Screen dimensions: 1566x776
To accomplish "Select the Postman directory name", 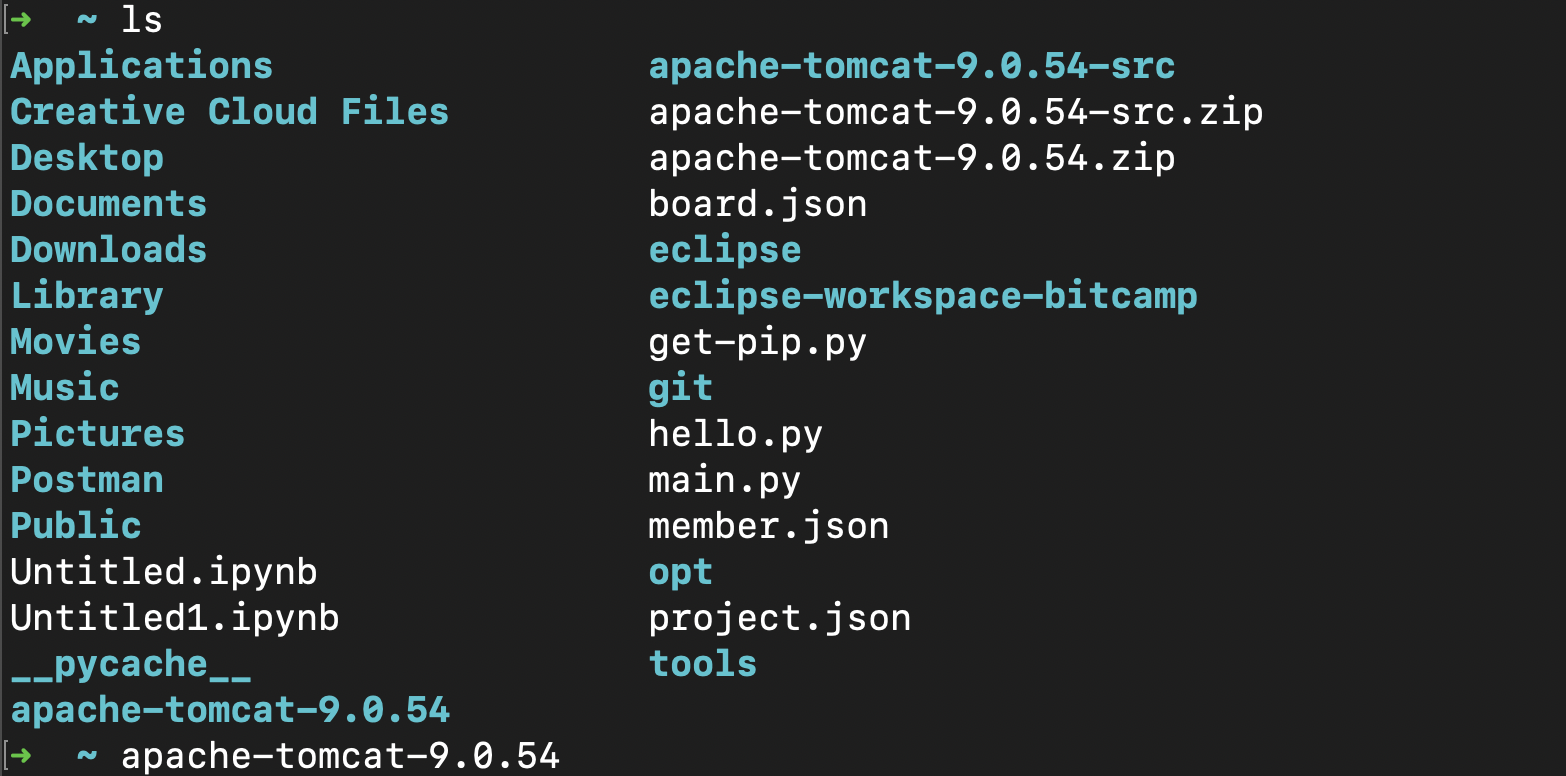I will point(87,480).
